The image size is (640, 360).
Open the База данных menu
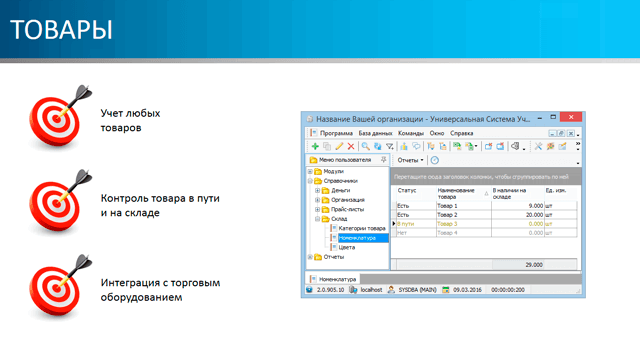376,133
